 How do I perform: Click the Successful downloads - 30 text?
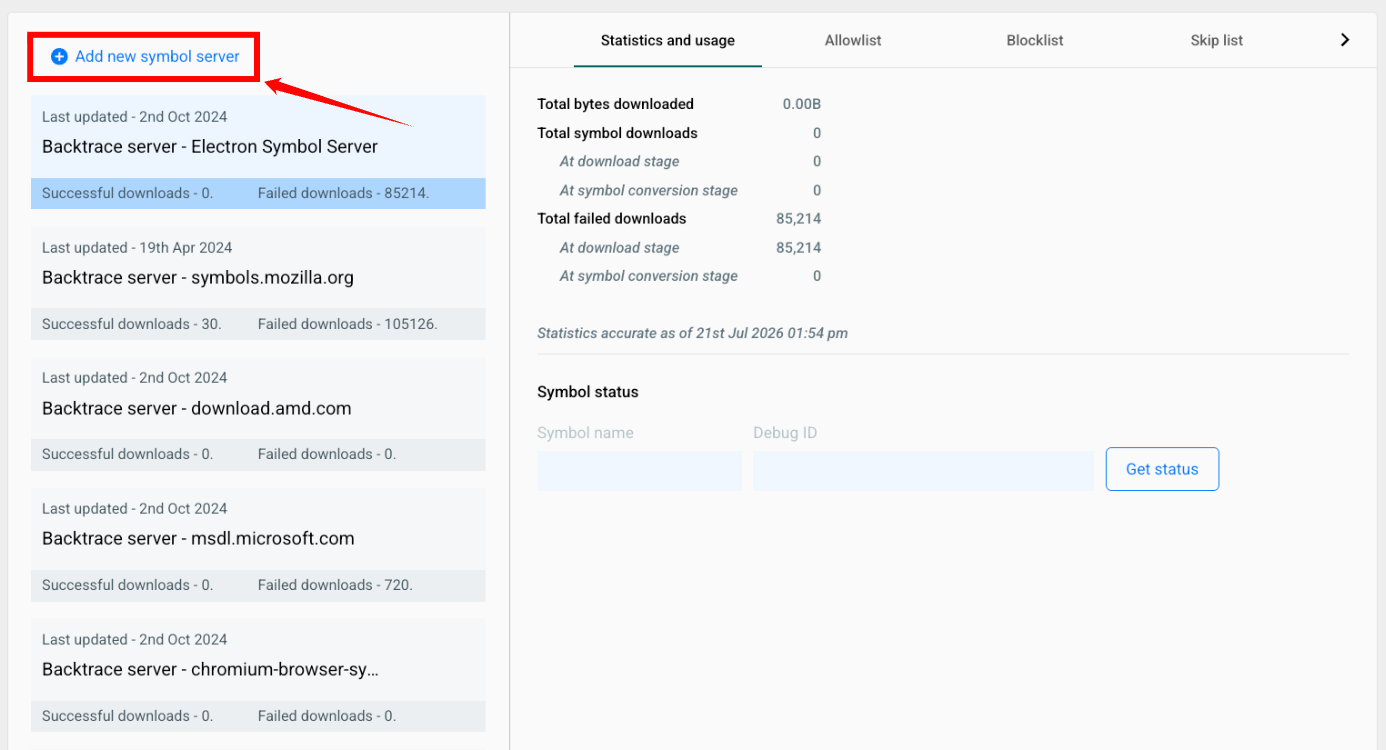132,324
